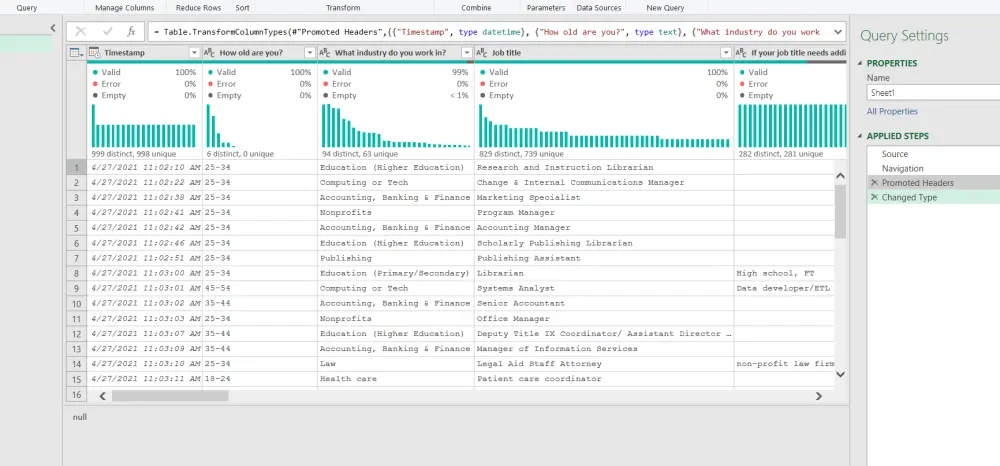Open the What industry column filter dropdown
This screenshot has height=466, width=1000.
pyautogui.click(x=467, y=52)
